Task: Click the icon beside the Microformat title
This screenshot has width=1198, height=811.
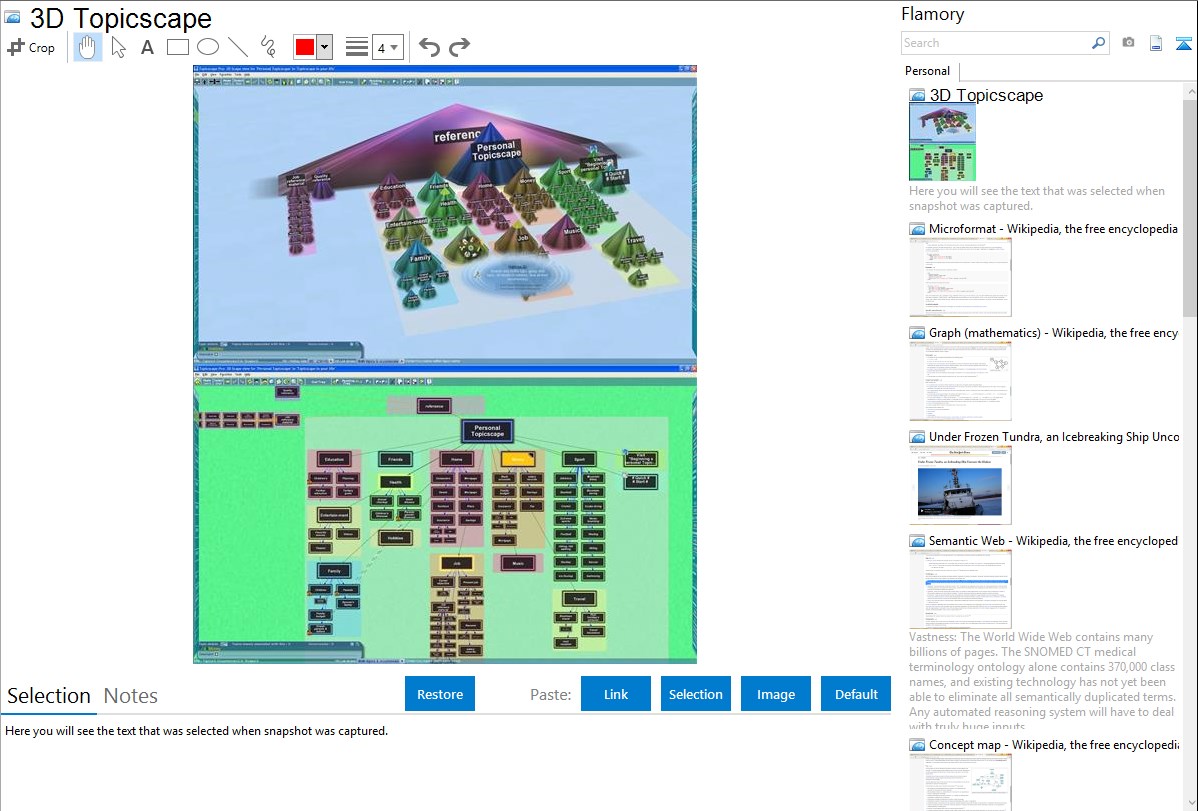Action: click(917, 229)
